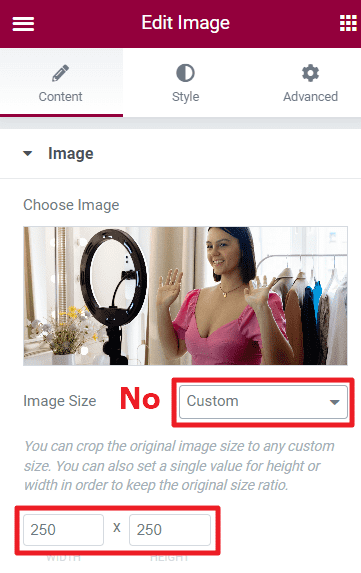Focus the width field showing 250
The height and width of the screenshot is (573, 361).
tap(63, 530)
